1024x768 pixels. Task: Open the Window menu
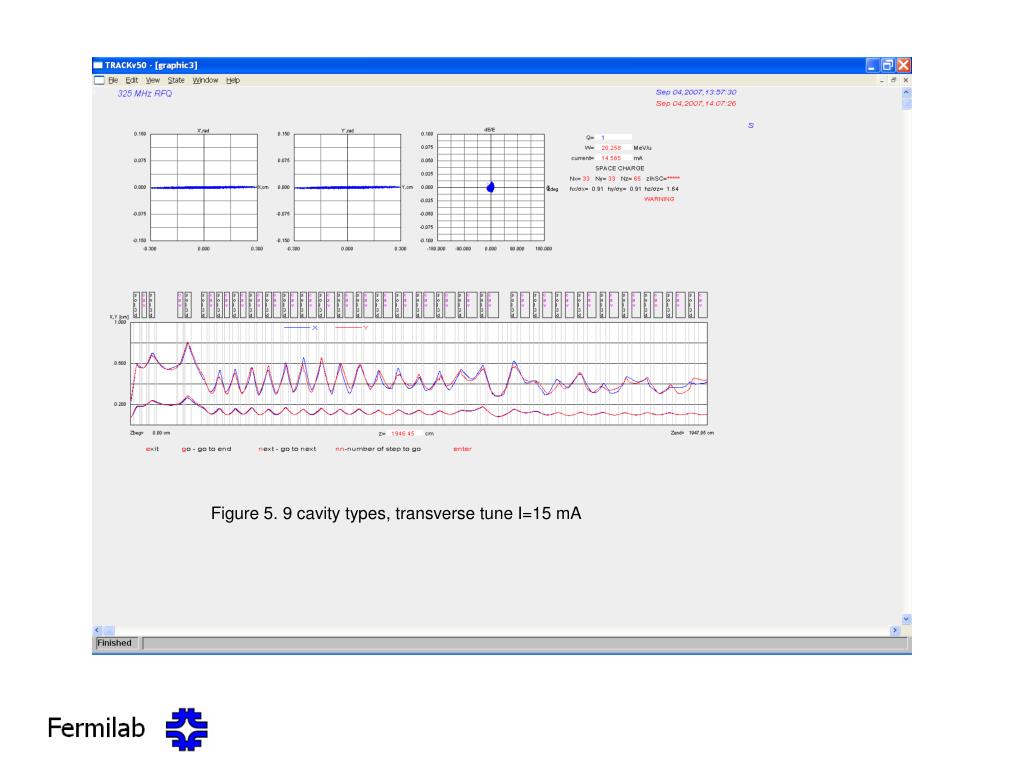205,80
